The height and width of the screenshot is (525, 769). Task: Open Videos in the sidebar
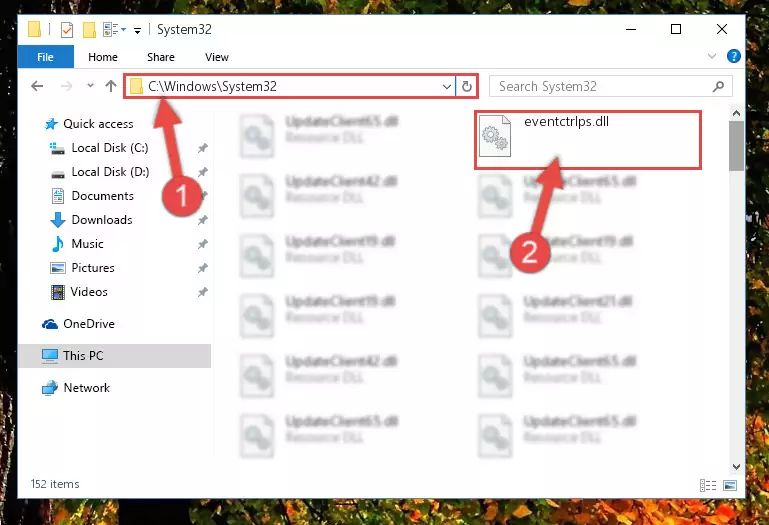[x=89, y=292]
